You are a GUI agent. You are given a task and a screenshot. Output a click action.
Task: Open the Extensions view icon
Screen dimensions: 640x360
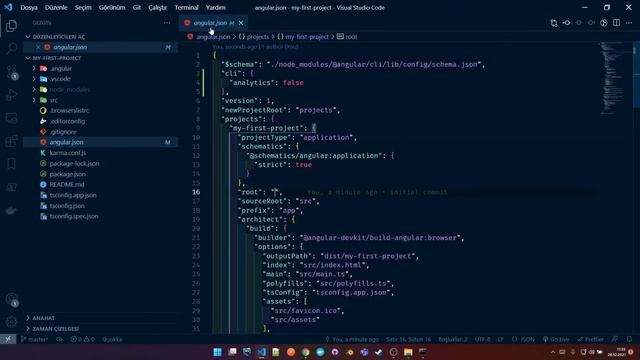(11, 142)
